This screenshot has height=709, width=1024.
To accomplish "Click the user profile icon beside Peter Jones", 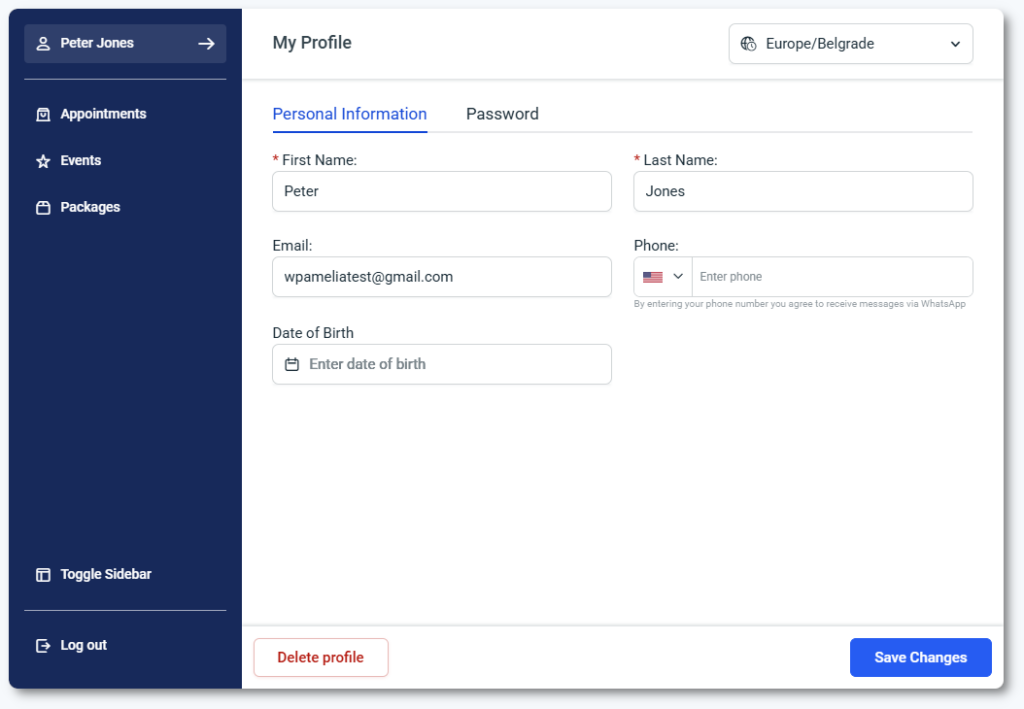I will click(x=43, y=44).
